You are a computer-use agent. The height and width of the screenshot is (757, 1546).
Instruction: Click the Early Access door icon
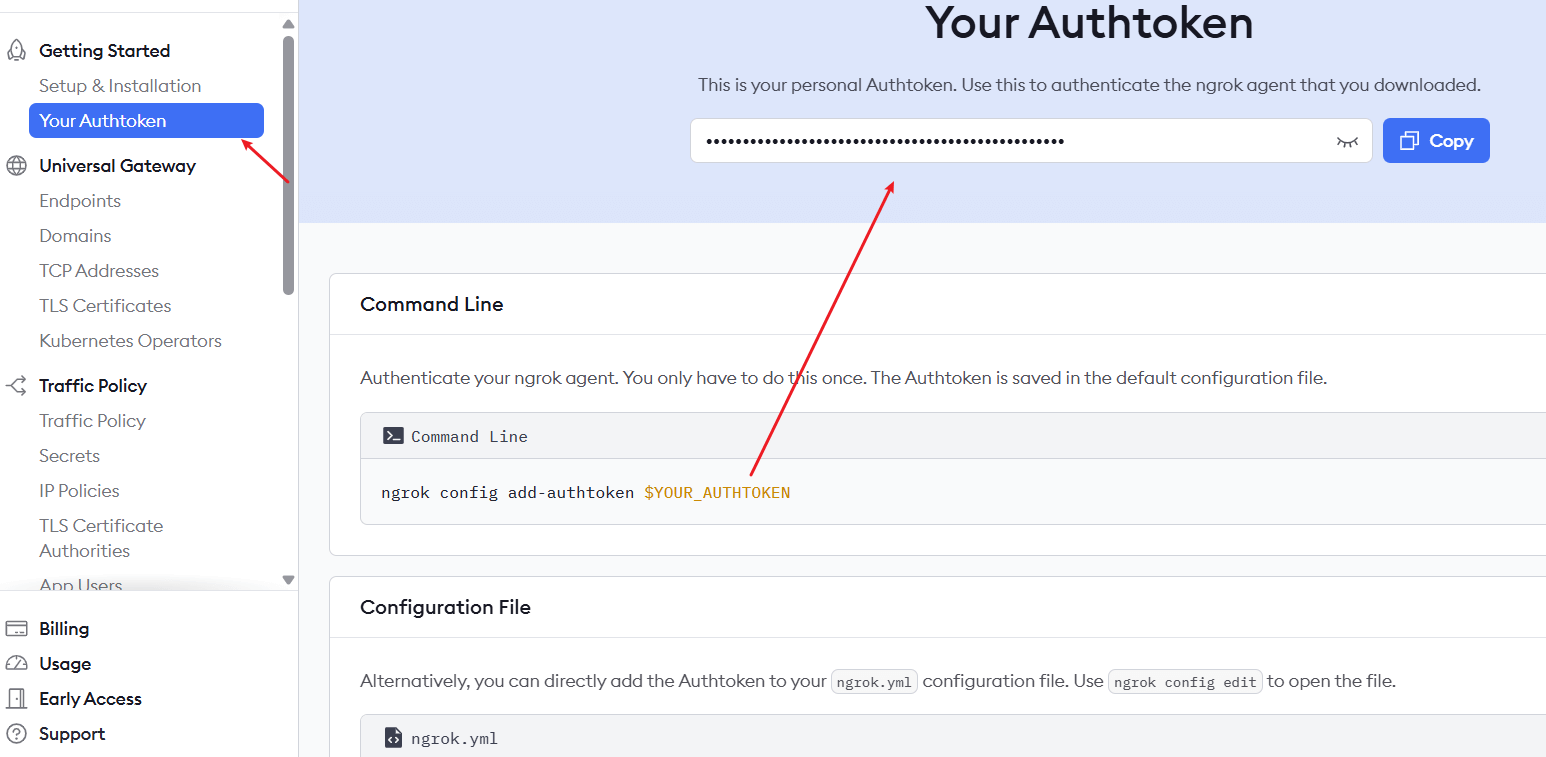pyautogui.click(x=16, y=699)
